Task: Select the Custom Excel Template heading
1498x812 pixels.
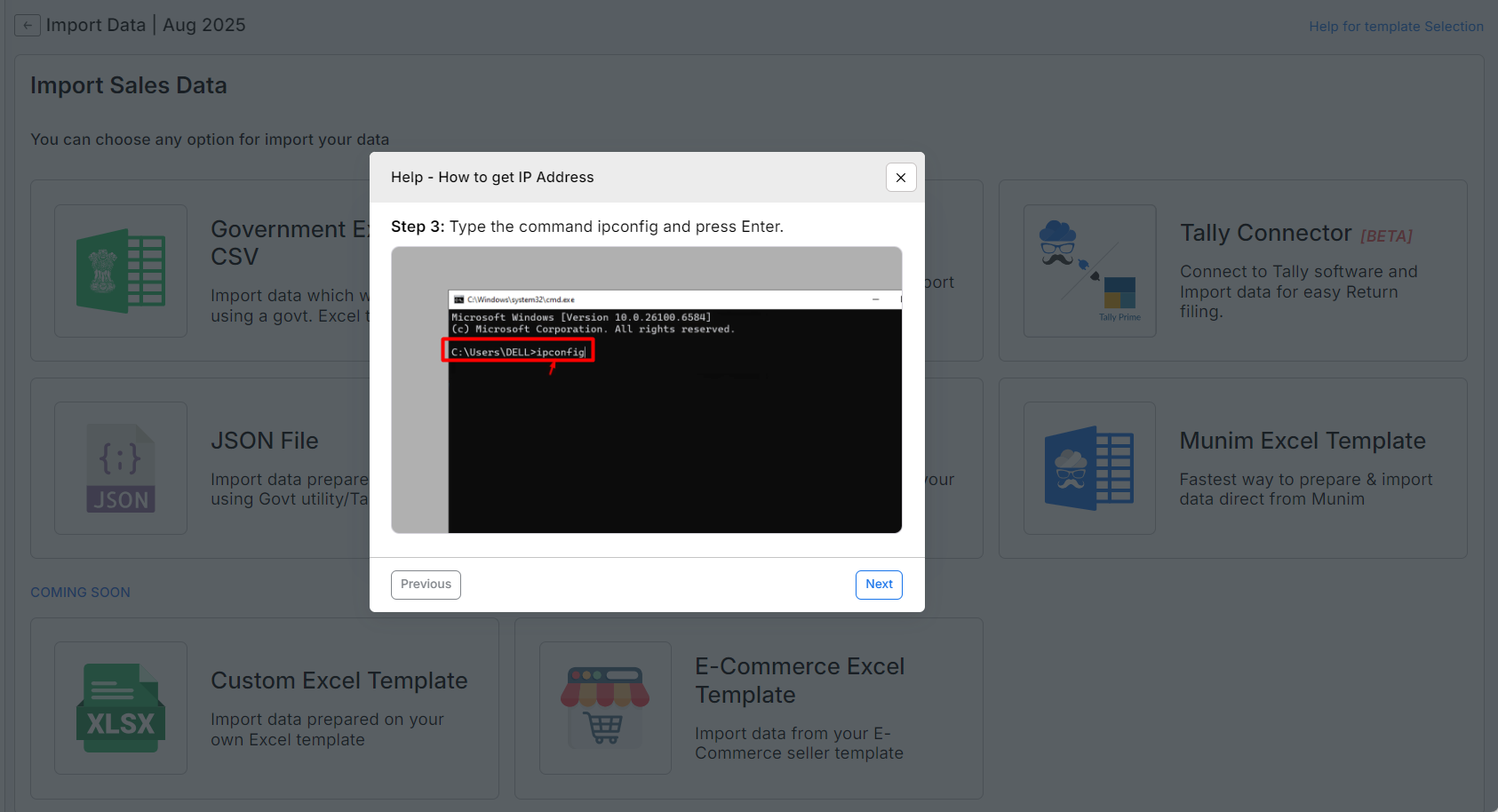Action: [x=339, y=681]
